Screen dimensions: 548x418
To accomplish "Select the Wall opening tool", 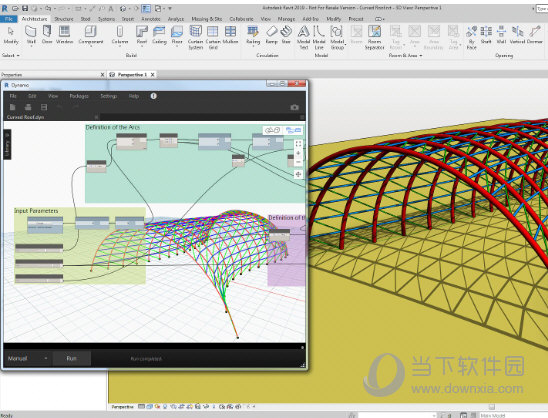I will (501, 35).
